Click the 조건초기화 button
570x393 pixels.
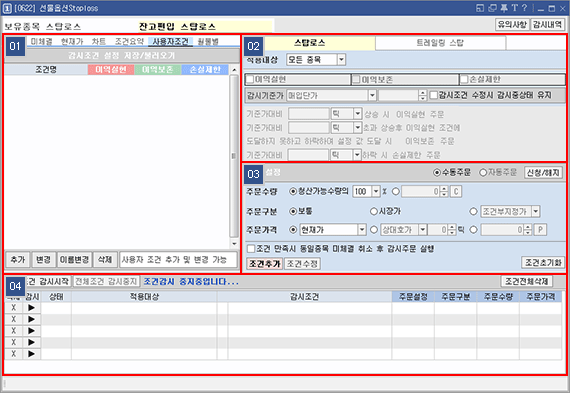click(543, 262)
